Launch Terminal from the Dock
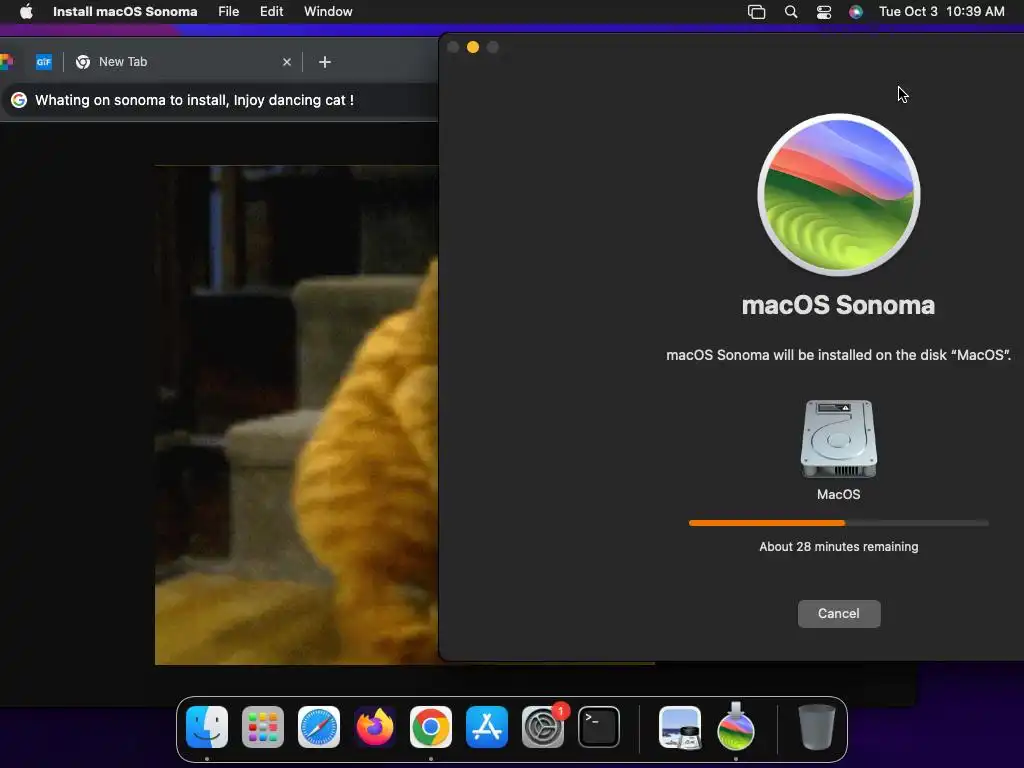Screen dimensions: 1024x768 599,727
